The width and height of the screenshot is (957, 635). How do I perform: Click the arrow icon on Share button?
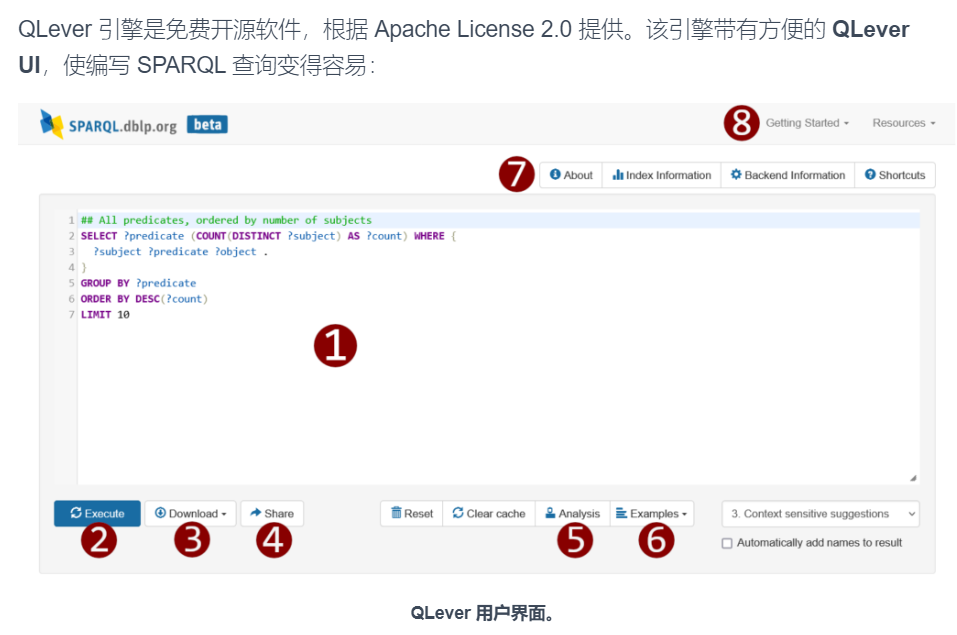pyautogui.click(x=256, y=513)
